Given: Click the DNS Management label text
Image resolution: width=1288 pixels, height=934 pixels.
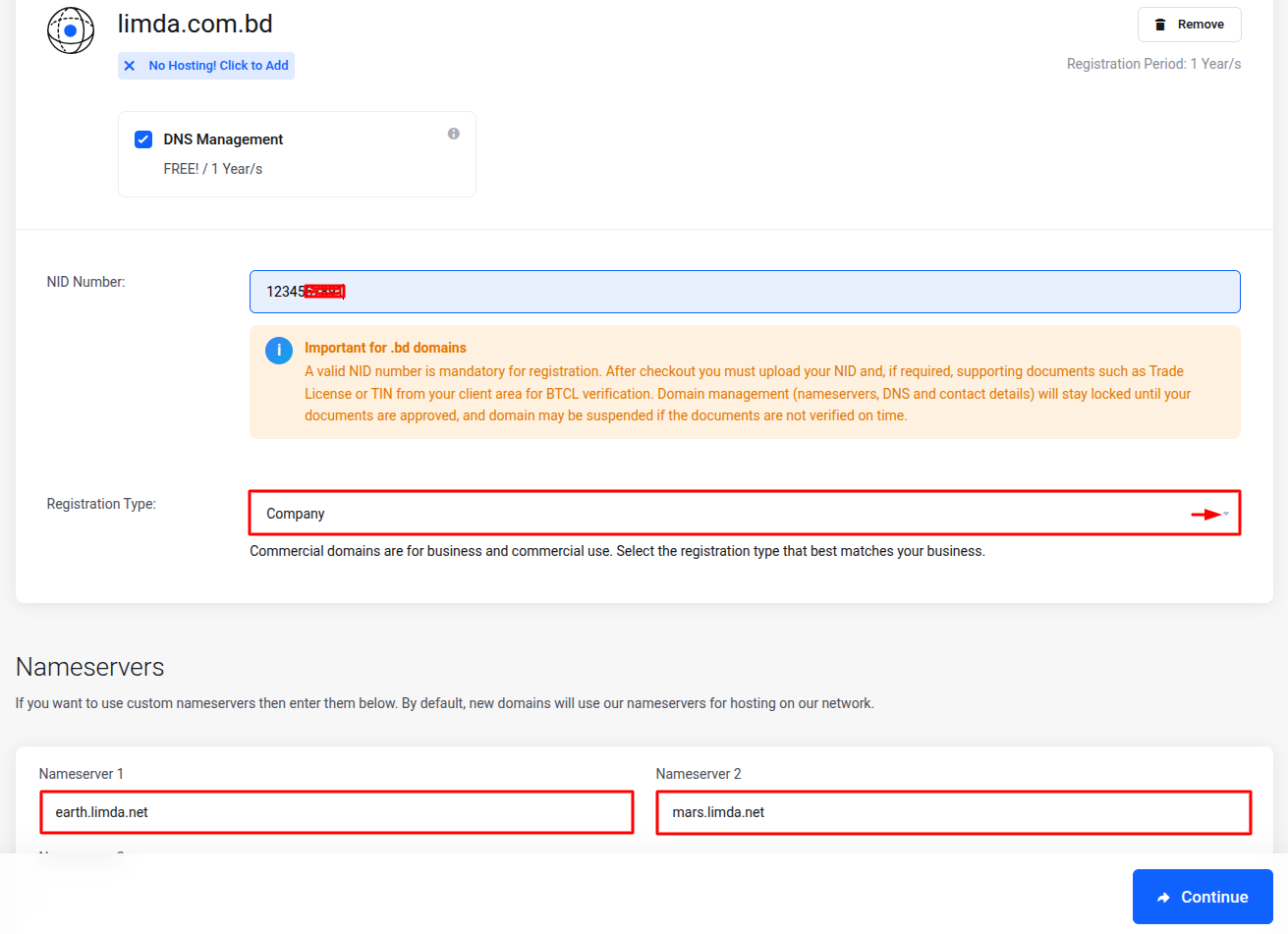Looking at the screenshot, I should point(223,139).
